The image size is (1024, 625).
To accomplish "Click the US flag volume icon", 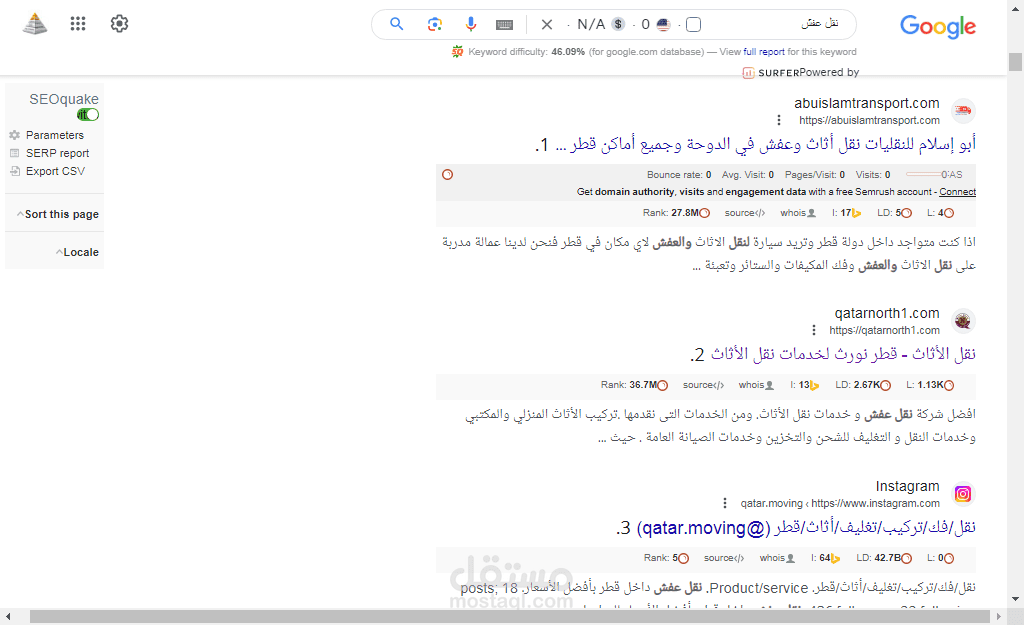I will [664, 25].
